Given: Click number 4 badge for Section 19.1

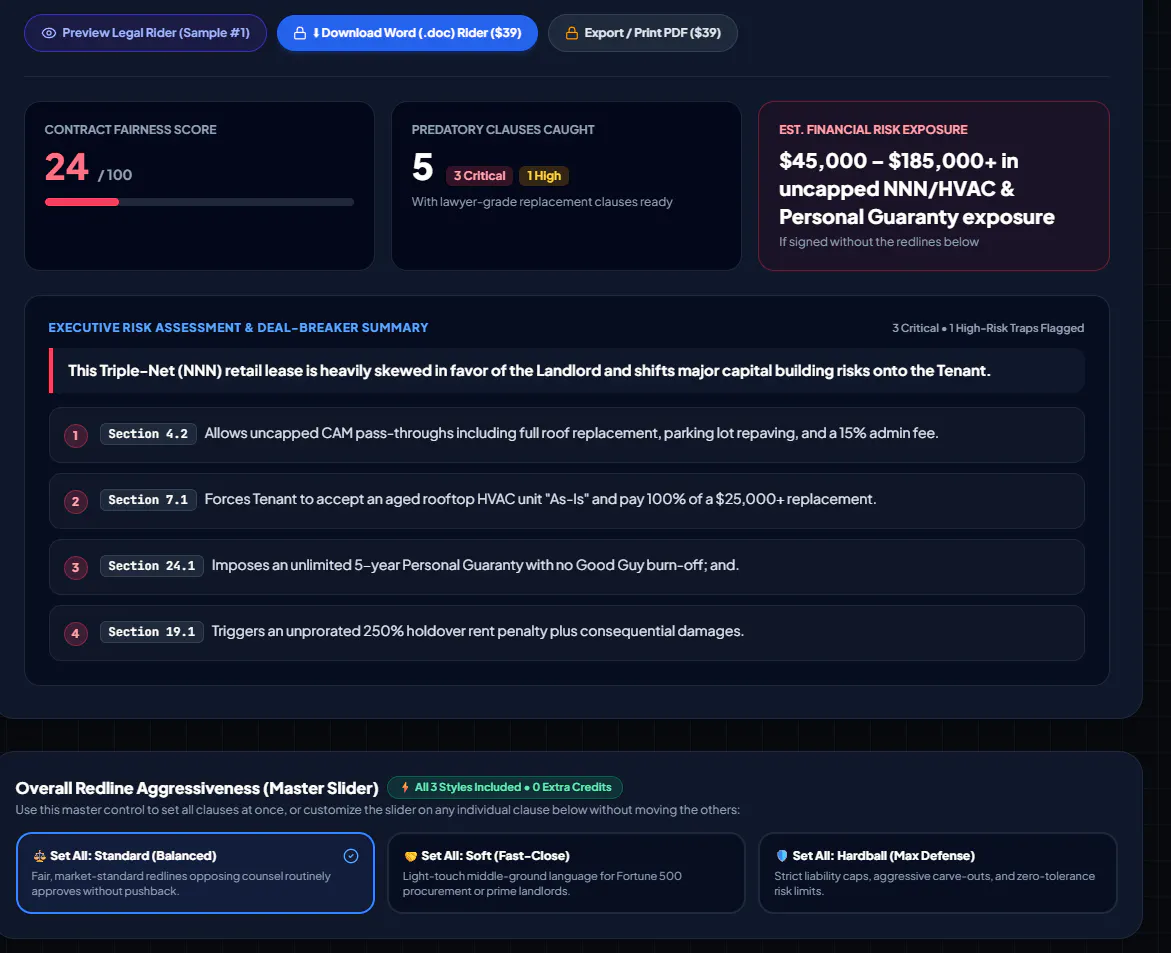Looking at the screenshot, I should (75, 633).
